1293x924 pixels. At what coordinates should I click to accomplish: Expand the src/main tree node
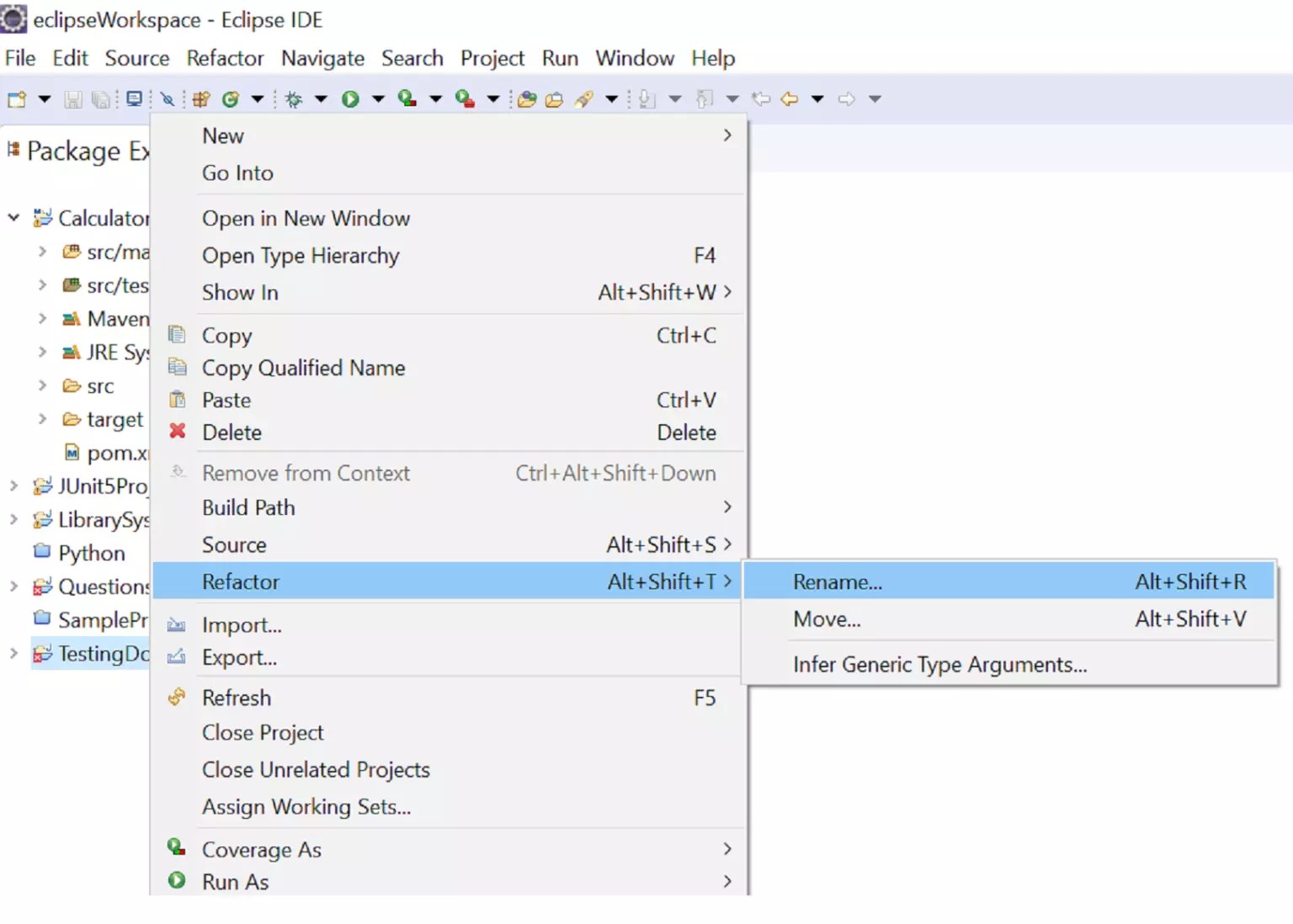click(42, 251)
